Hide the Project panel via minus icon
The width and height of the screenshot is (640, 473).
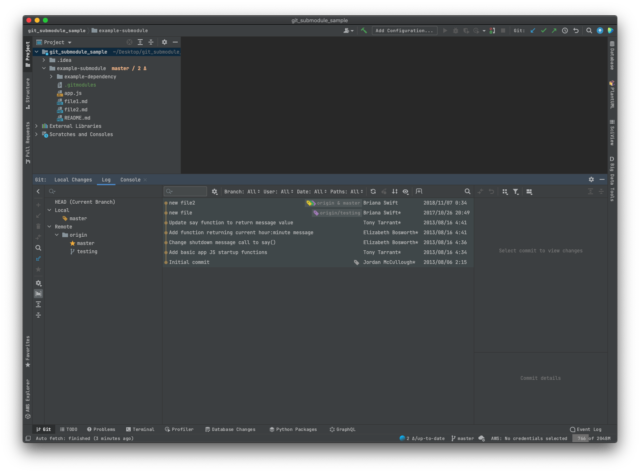click(175, 42)
